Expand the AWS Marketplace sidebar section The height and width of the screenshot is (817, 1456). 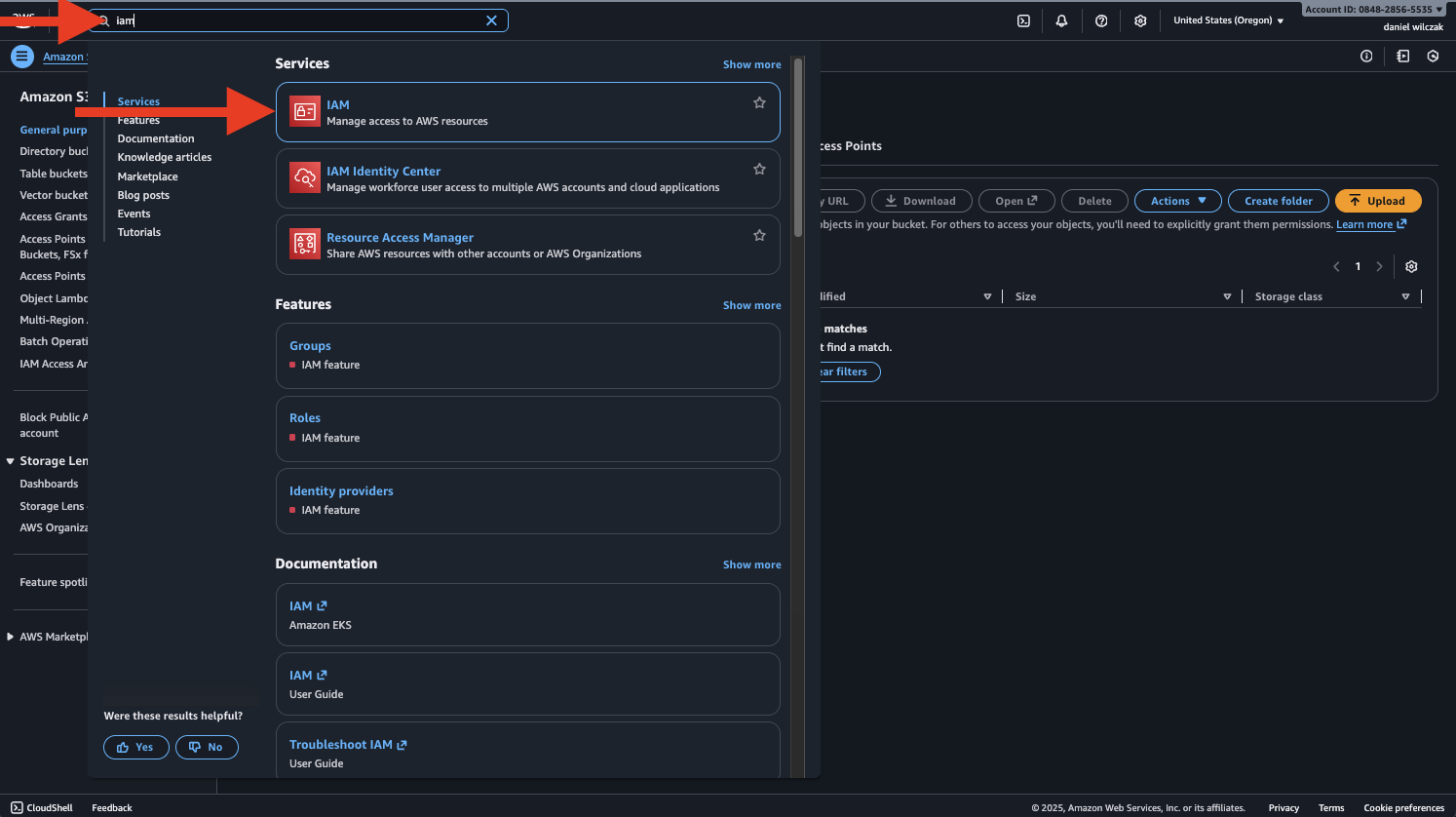11,637
